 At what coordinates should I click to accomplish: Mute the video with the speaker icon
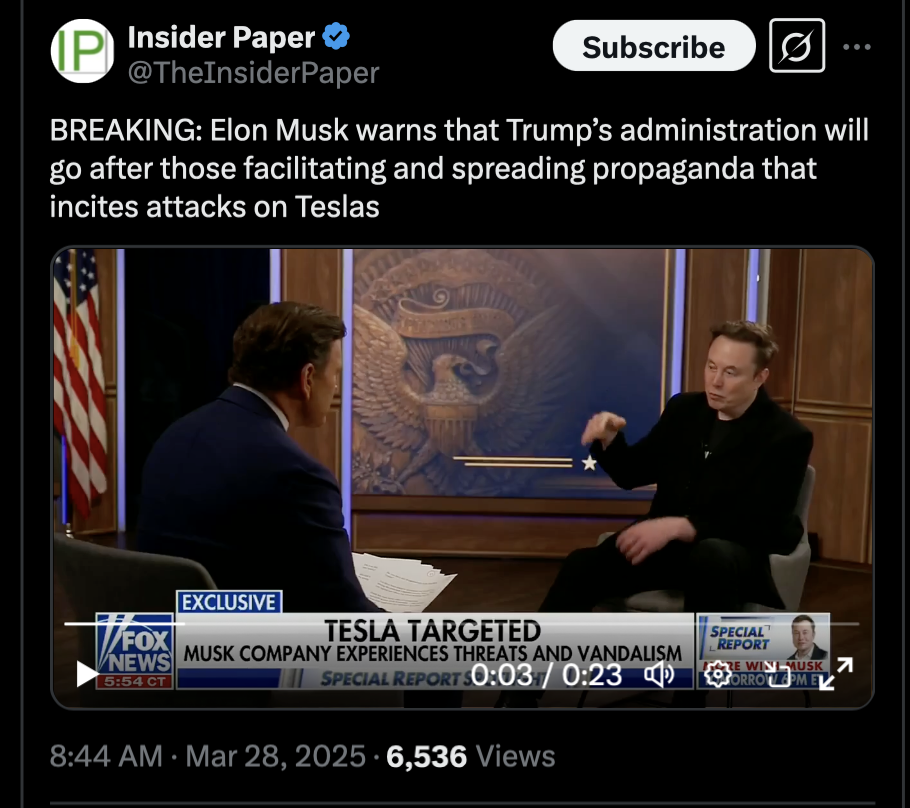tap(659, 674)
